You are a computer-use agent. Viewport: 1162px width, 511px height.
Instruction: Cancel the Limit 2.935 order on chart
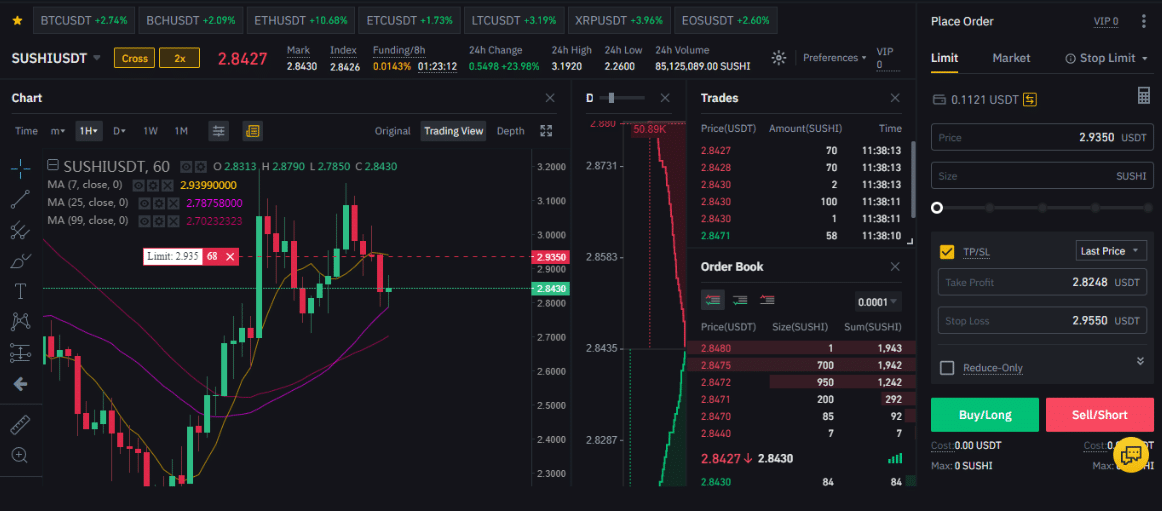pos(230,256)
